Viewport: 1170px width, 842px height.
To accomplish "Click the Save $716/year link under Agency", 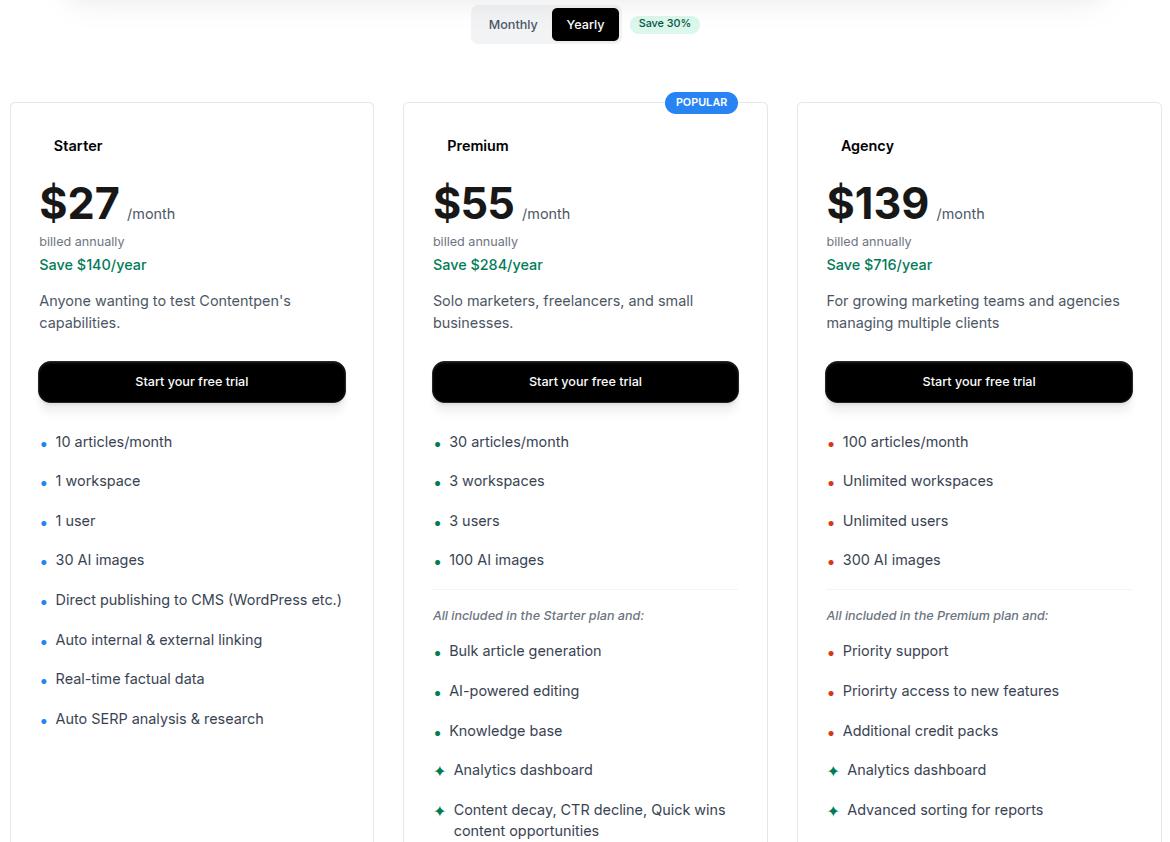I will (x=879, y=265).
